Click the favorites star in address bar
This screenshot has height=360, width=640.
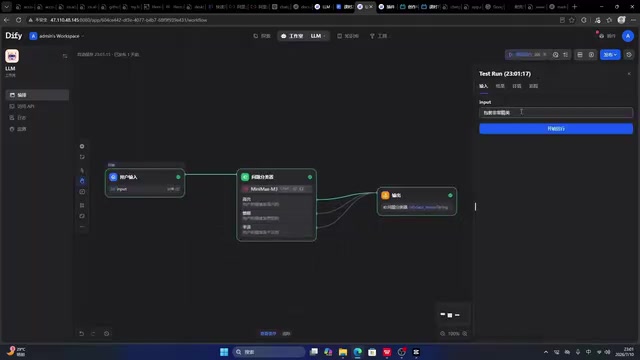[572, 20]
